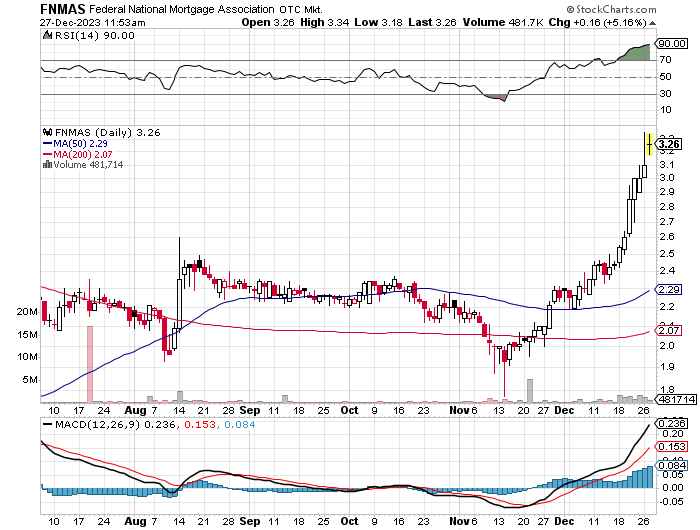Click the green overbought RSI shaded area
This screenshot has width=700, height=530.
point(638,54)
